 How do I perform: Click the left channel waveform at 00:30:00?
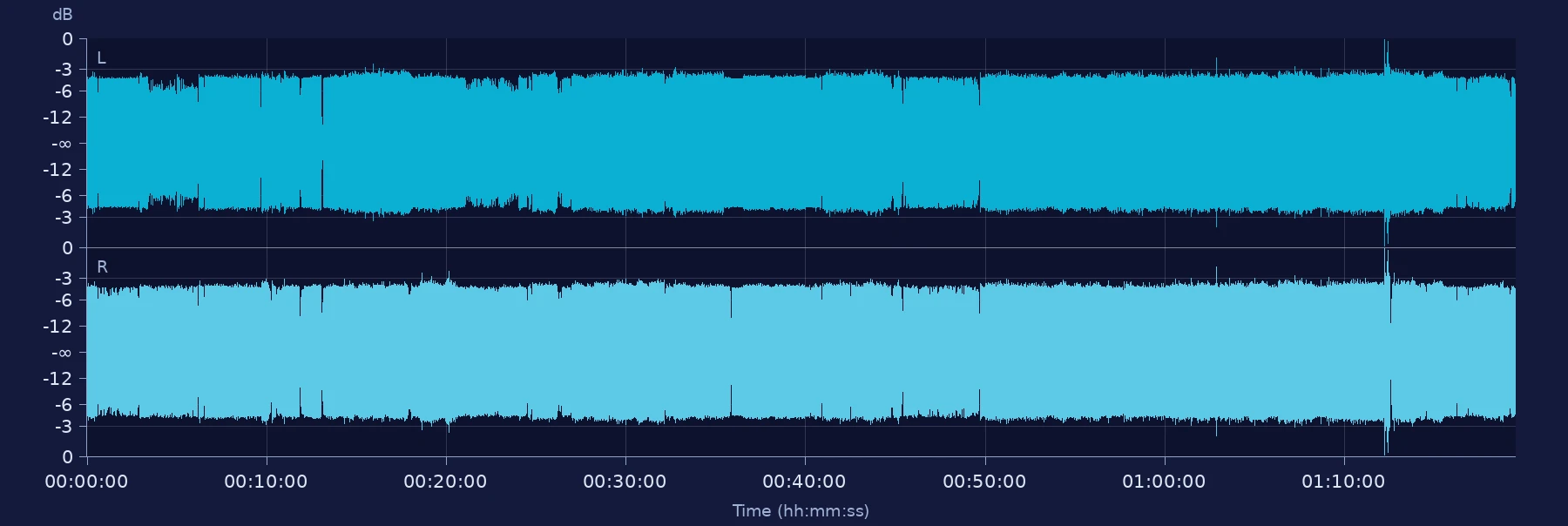(625, 143)
